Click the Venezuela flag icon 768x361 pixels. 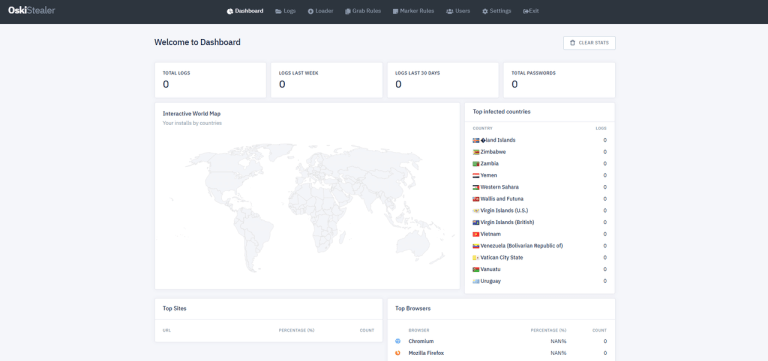pos(476,246)
